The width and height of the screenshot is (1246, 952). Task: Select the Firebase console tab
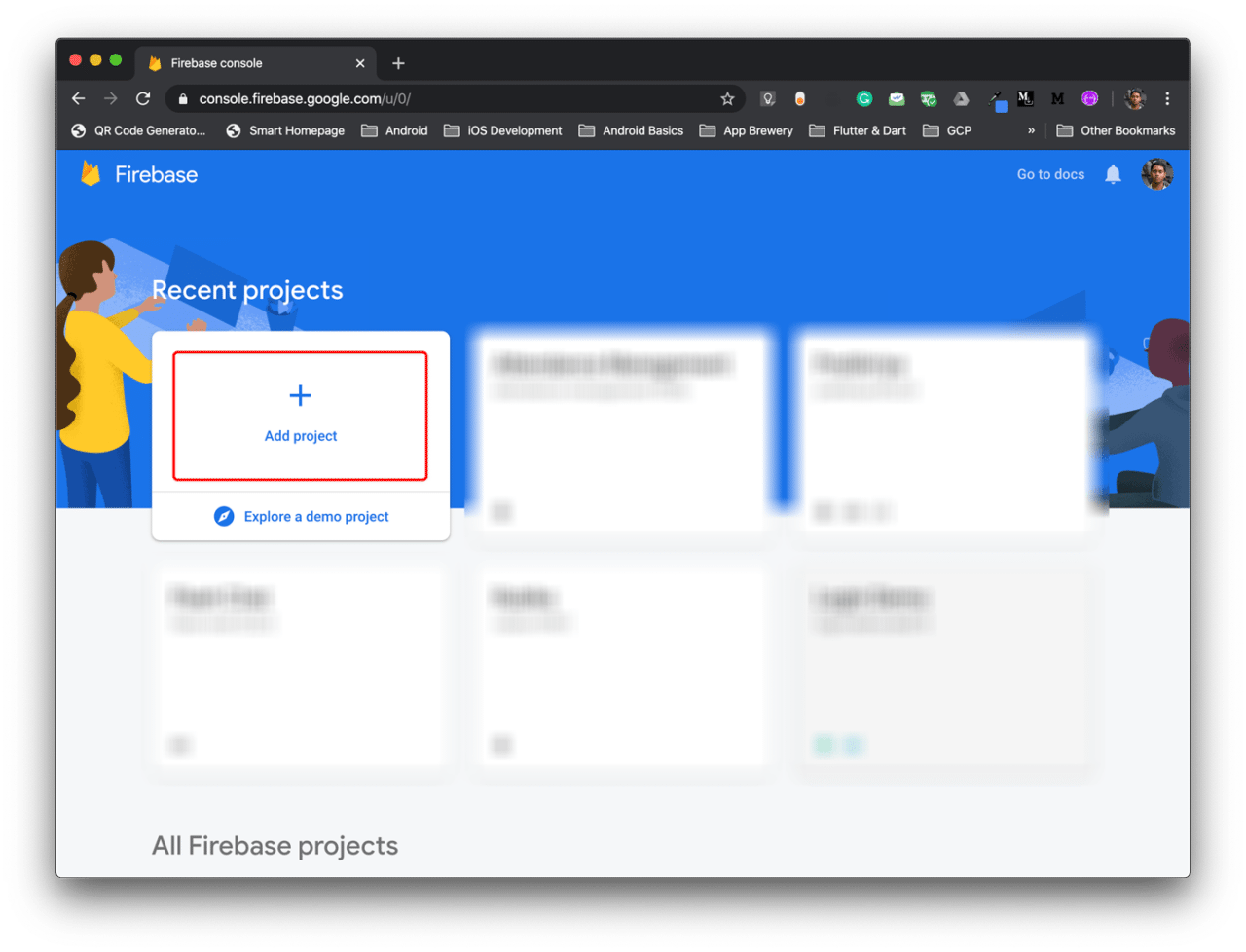tap(255, 63)
